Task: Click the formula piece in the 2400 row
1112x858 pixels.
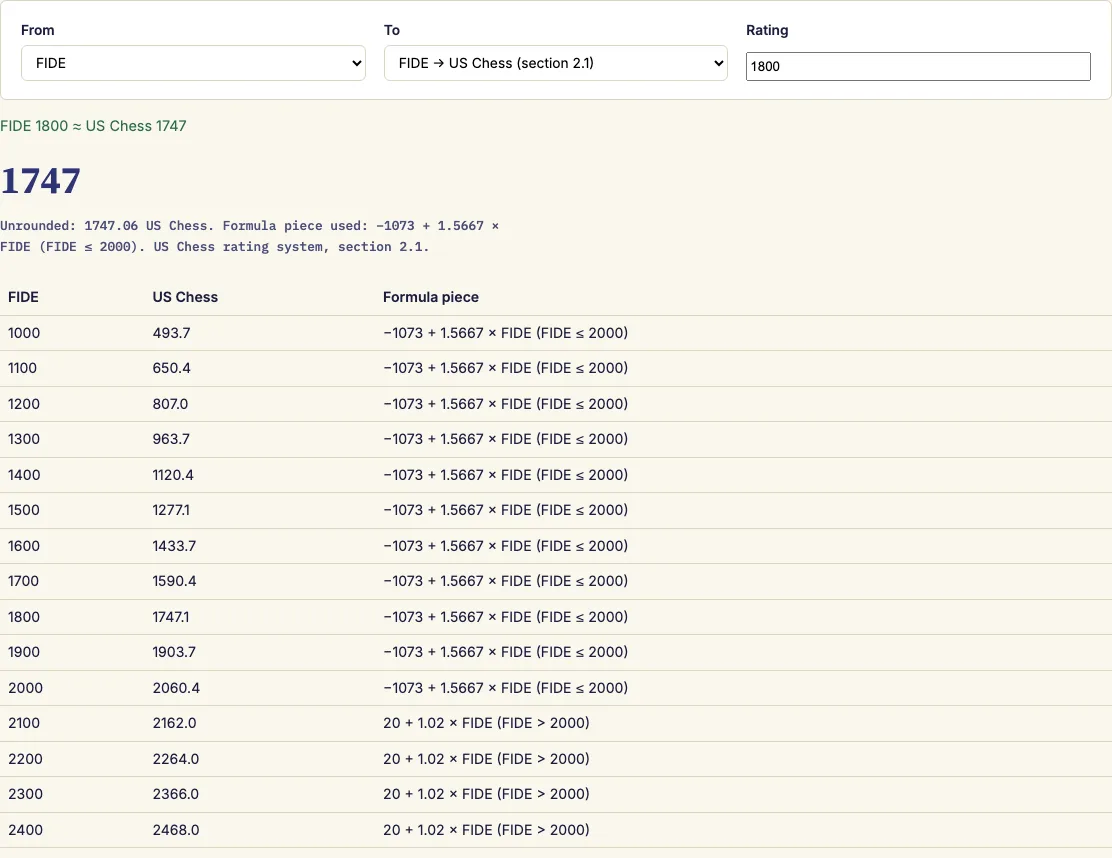Action: click(x=486, y=830)
